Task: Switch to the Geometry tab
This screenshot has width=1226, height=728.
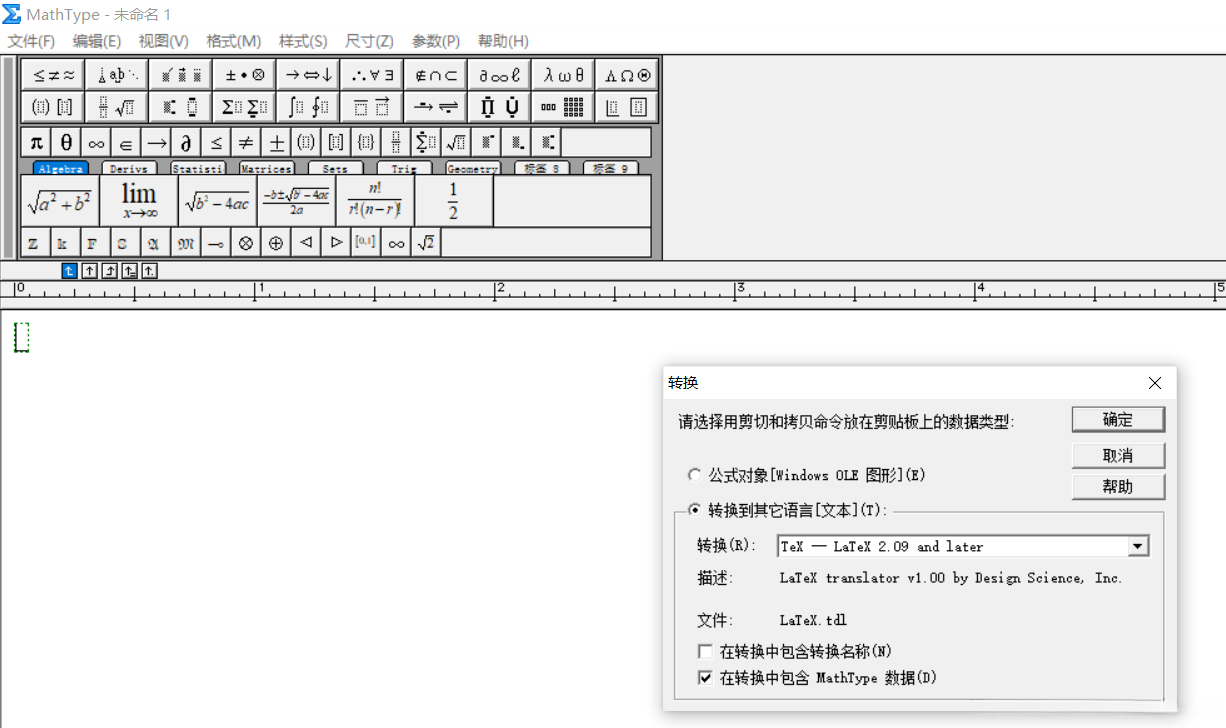Action: pyautogui.click(x=471, y=168)
